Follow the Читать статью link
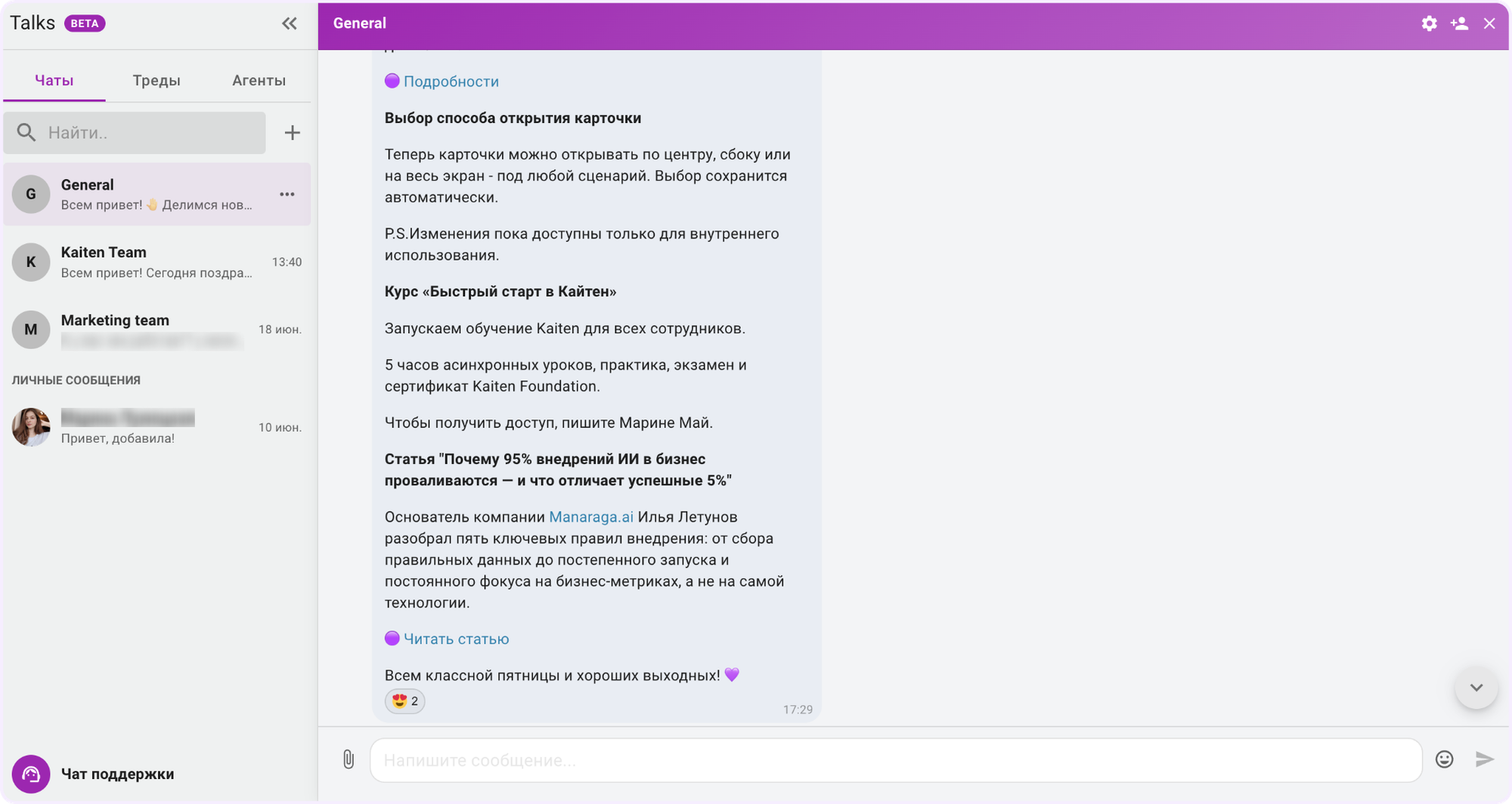The image size is (1512, 804). (456, 639)
